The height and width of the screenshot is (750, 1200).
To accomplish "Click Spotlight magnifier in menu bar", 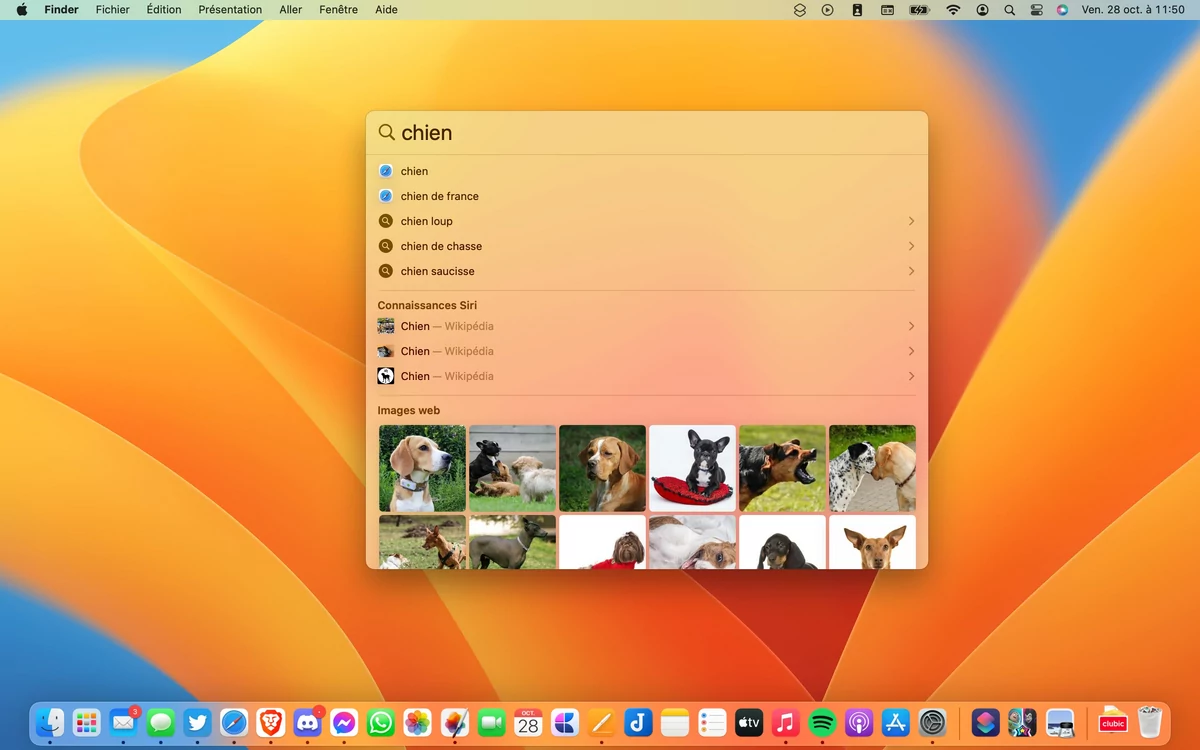I will 1009,10.
